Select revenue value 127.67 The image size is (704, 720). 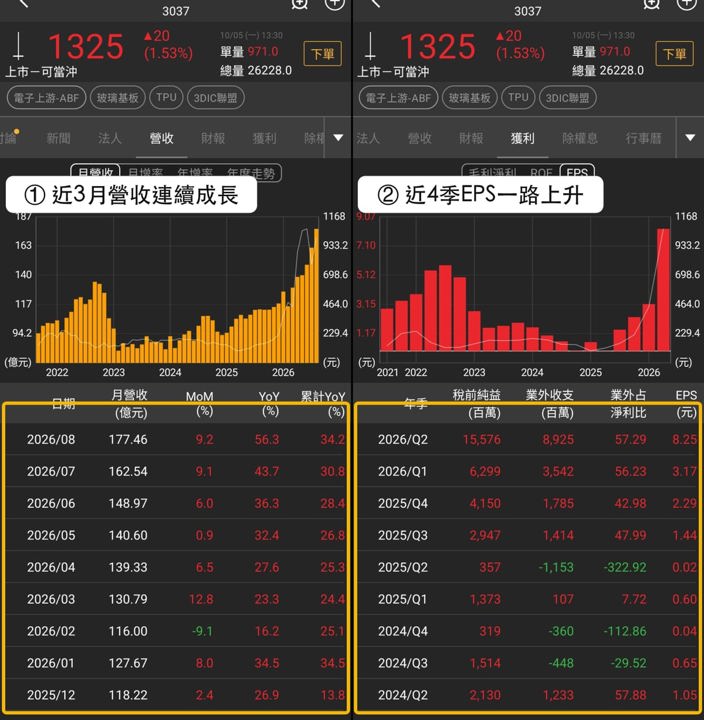click(x=128, y=663)
